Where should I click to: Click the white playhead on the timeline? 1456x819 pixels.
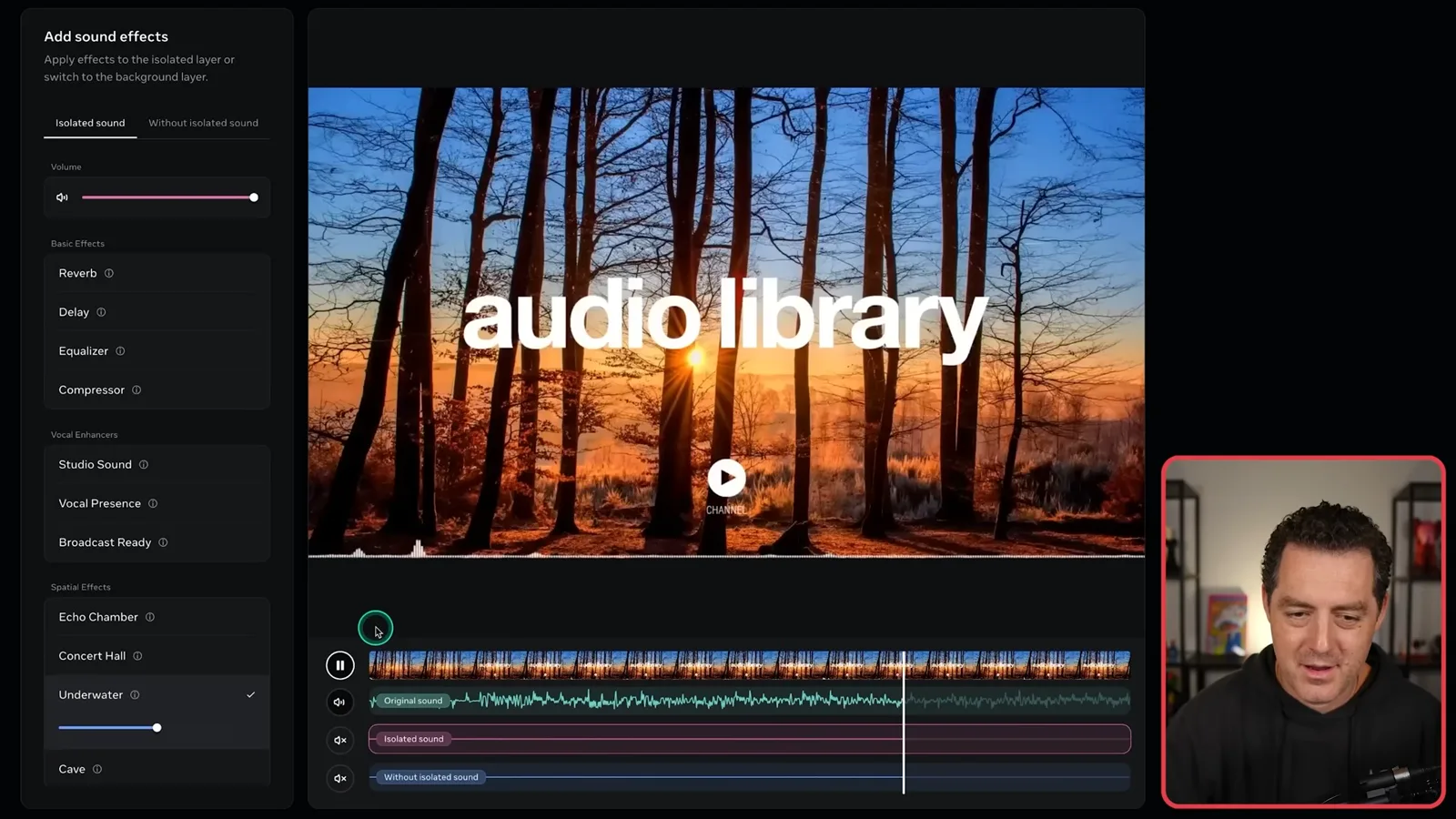(x=904, y=722)
